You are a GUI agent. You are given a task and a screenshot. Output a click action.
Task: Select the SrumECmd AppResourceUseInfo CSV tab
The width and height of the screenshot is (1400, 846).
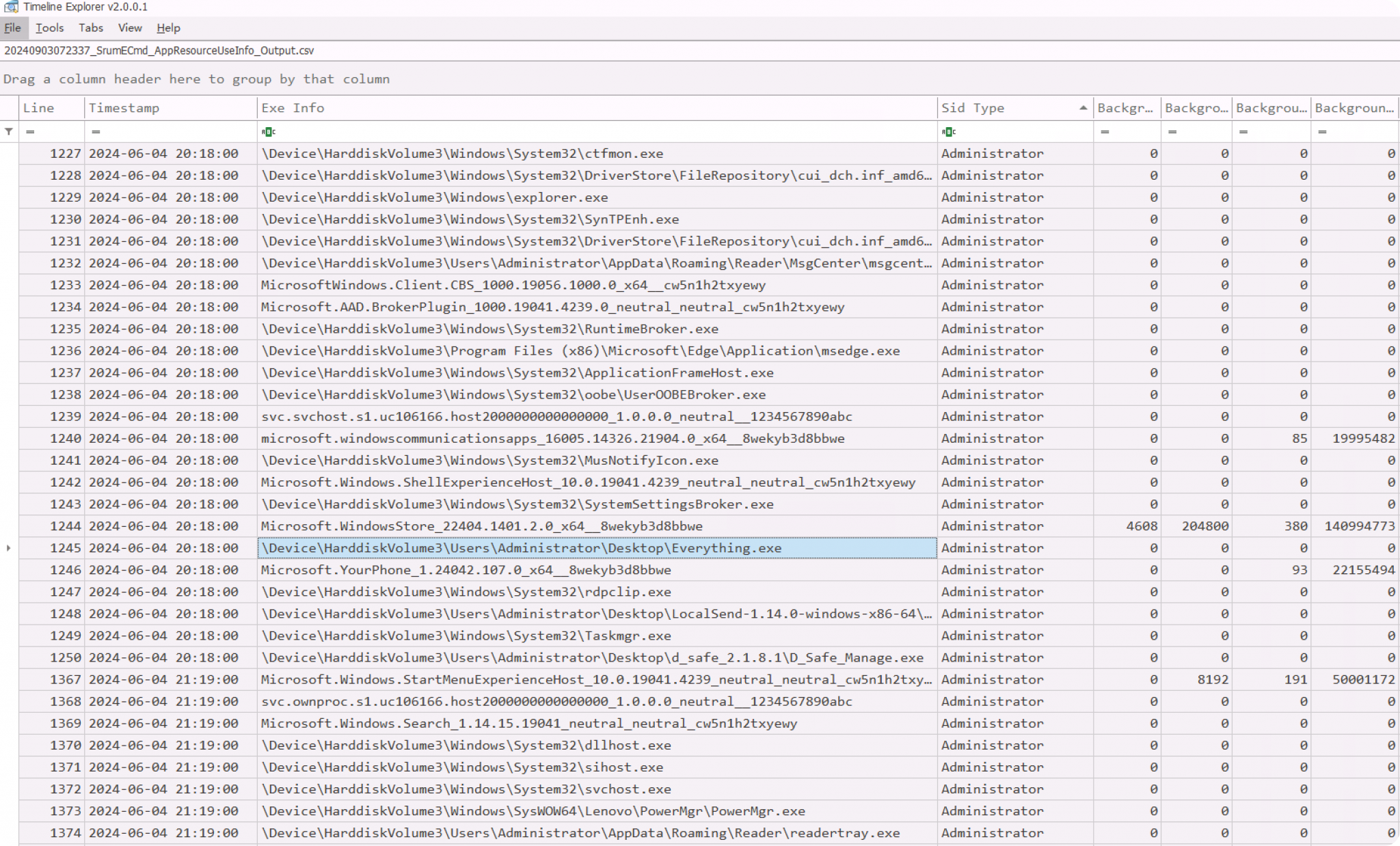pyautogui.click(x=159, y=51)
